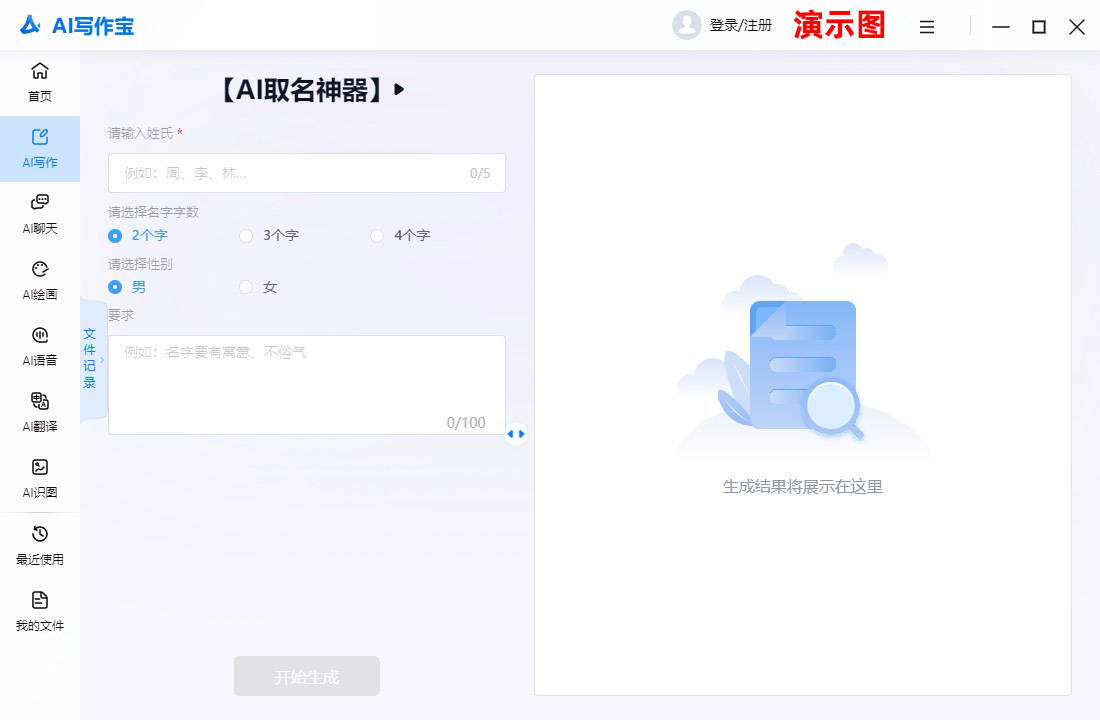Viewport: 1100px width, 720px height.
Task: Select the AI写作 sidebar icon
Action: [x=40, y=138]
